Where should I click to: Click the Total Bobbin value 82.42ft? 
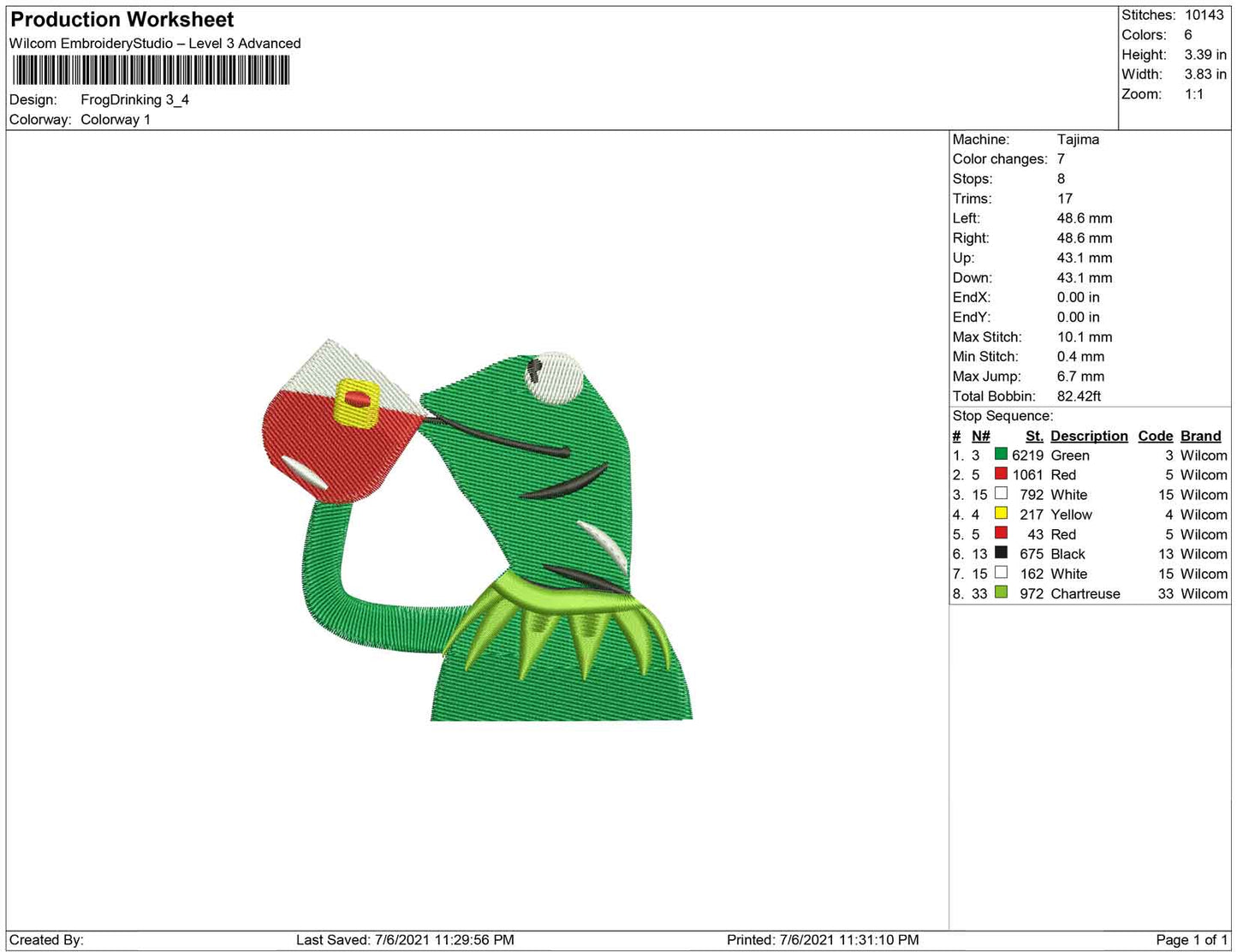click(x=1079, y=396)
